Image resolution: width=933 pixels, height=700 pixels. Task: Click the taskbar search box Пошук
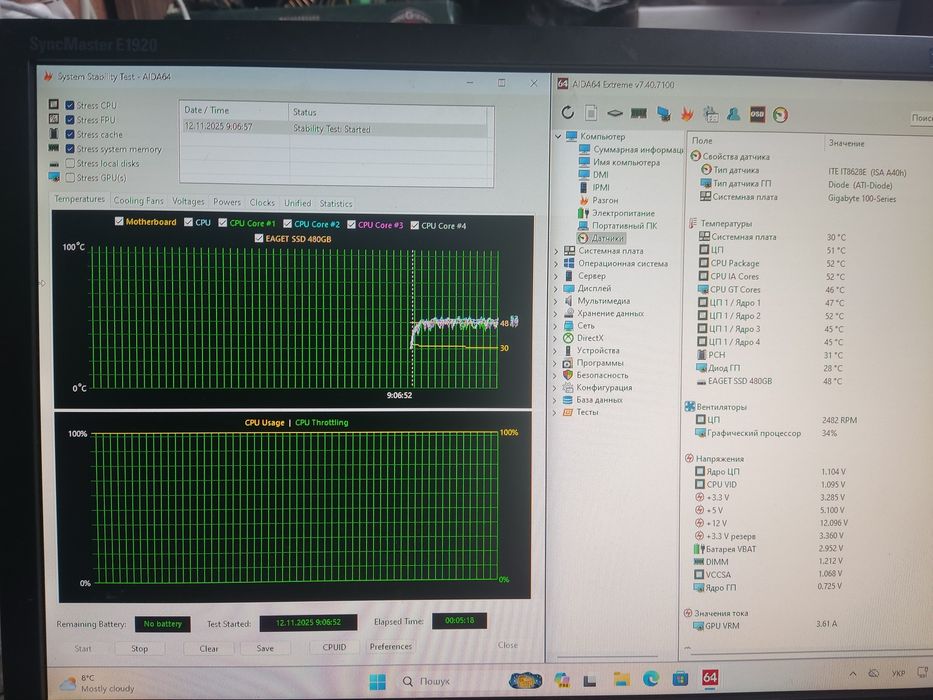tap(427, 681)
